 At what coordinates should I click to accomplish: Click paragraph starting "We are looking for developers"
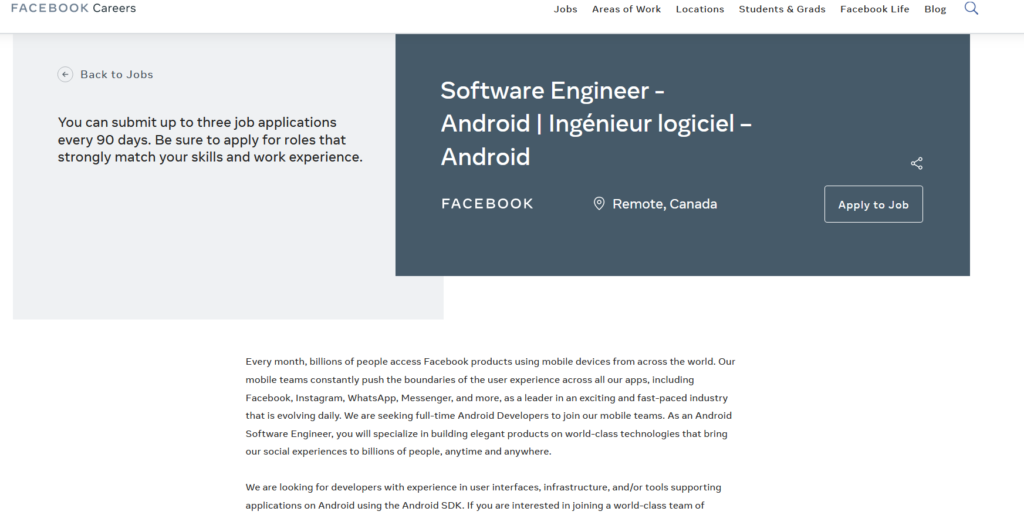pos(483,496)
